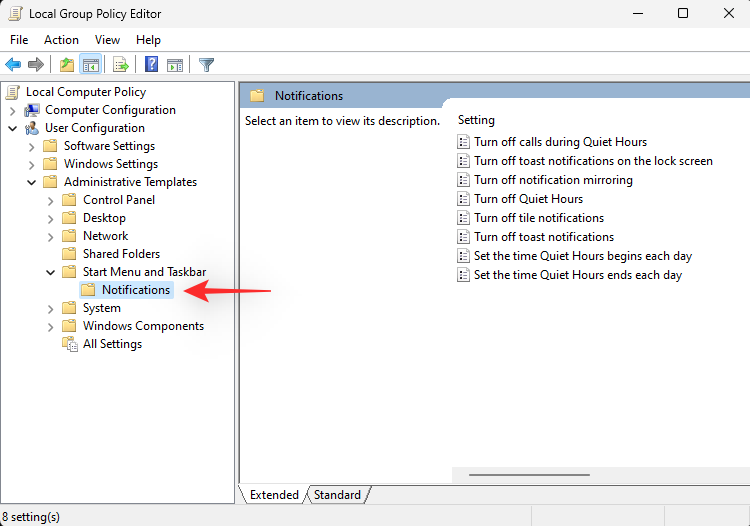Click the Shared Folders folder icon
The height and width of the screenshot is (526, 750).
(x=69, y=253)
